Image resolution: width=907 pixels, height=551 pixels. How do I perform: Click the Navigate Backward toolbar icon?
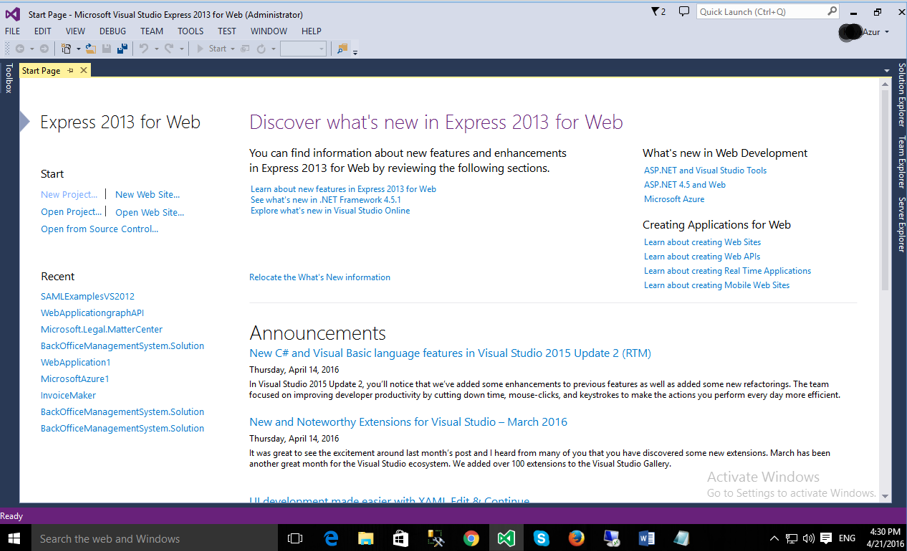(x=20, y=49)
